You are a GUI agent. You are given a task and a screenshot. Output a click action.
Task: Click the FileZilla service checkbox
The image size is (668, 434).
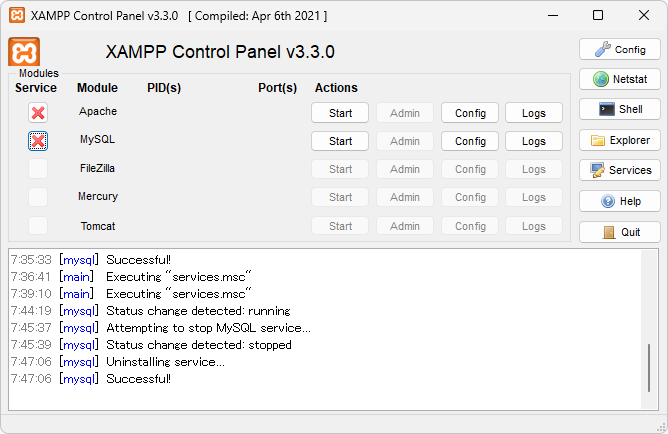click(38, 169)
